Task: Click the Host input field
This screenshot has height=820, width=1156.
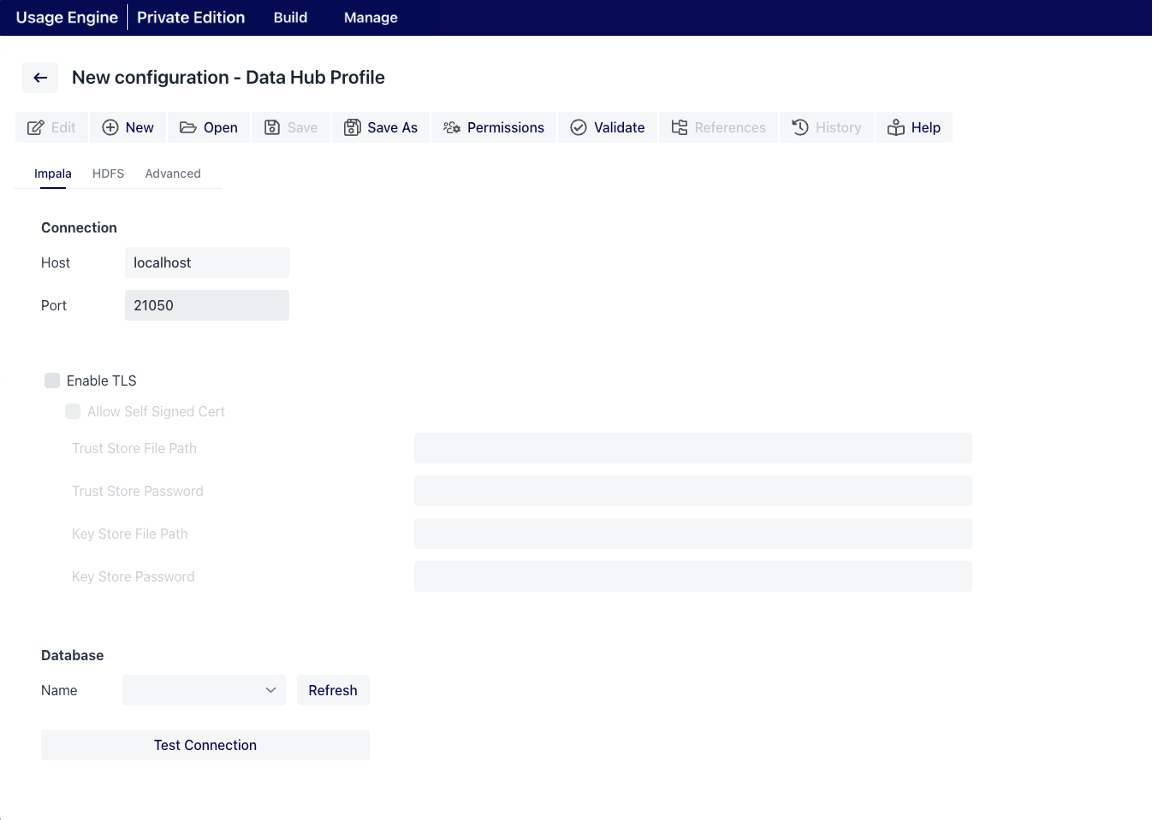Action: 206,263
